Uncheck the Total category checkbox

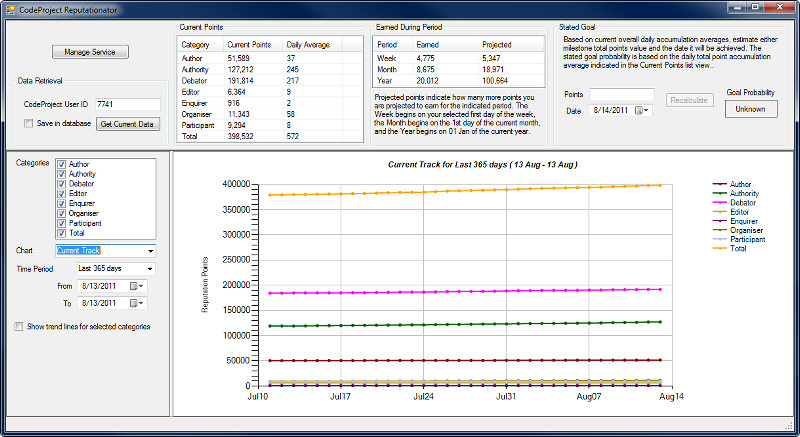tap(61, 233)
